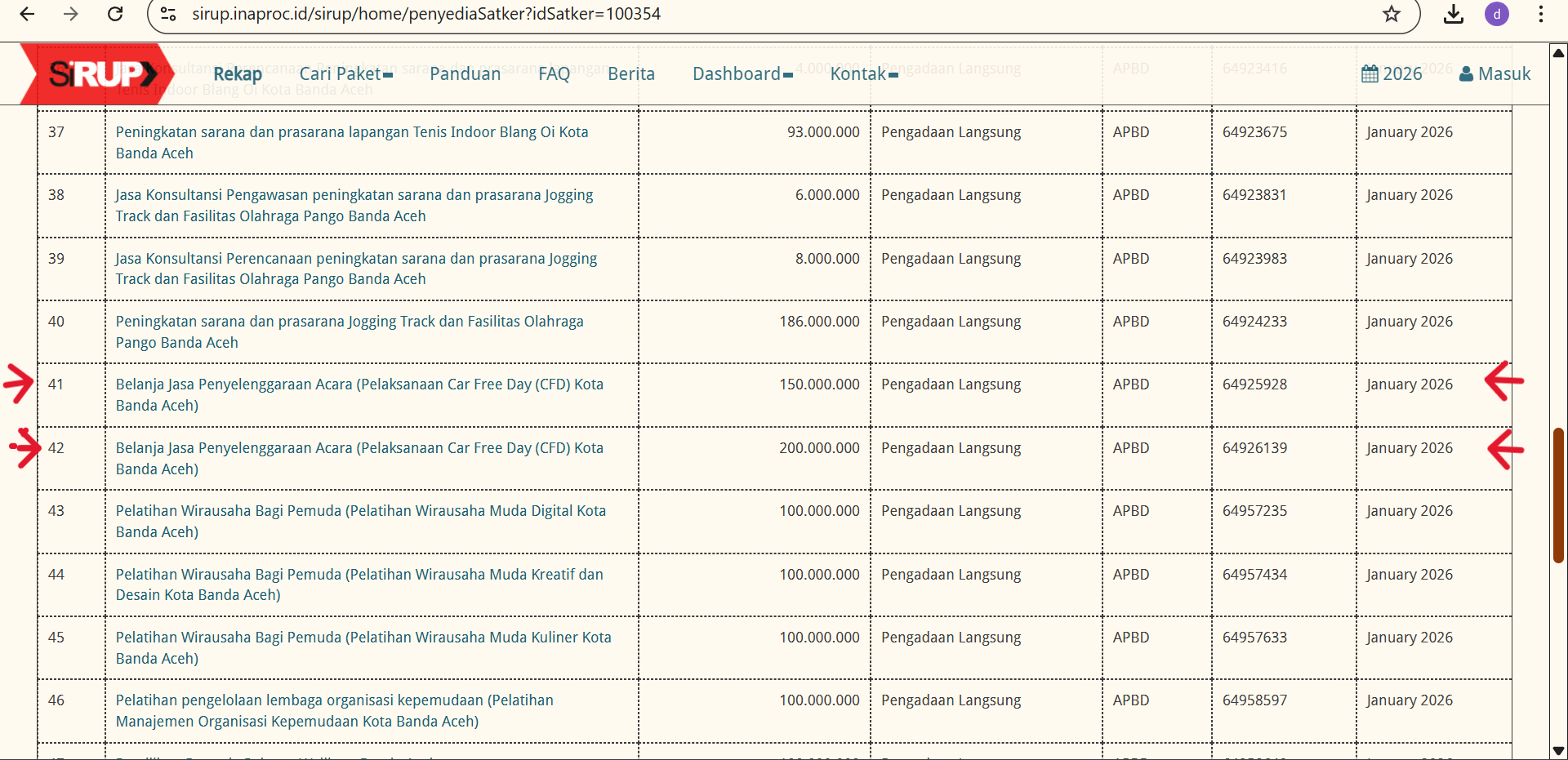
Task: Click Masuk to log in
Action: tap(1494, 74)
